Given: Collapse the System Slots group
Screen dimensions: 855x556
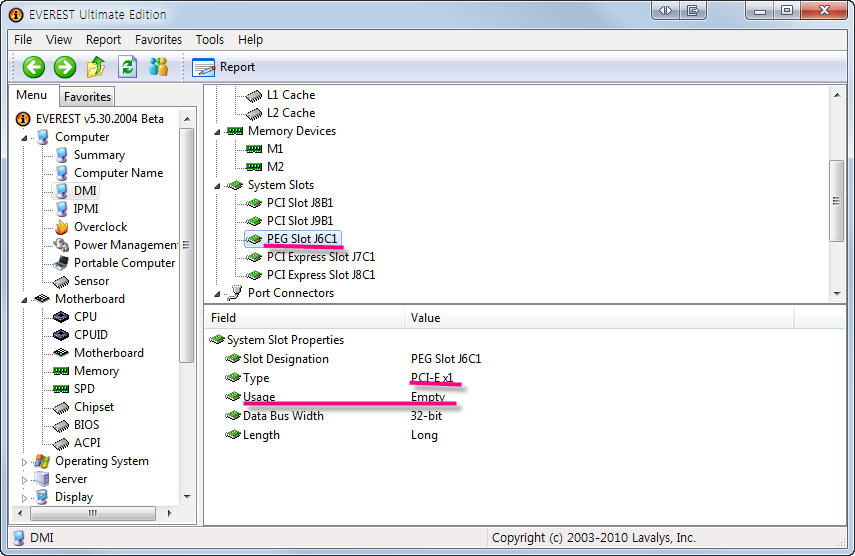Looking at the screenshot, I should (217, 186).
